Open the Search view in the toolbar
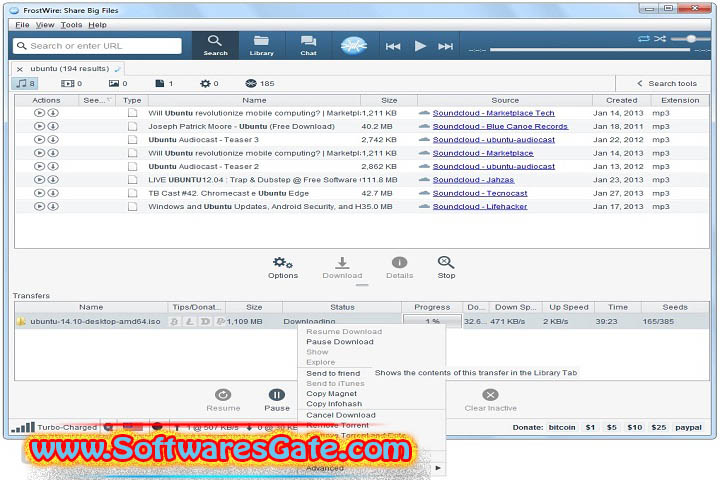The image size is (720, 480). pos(215,45)
